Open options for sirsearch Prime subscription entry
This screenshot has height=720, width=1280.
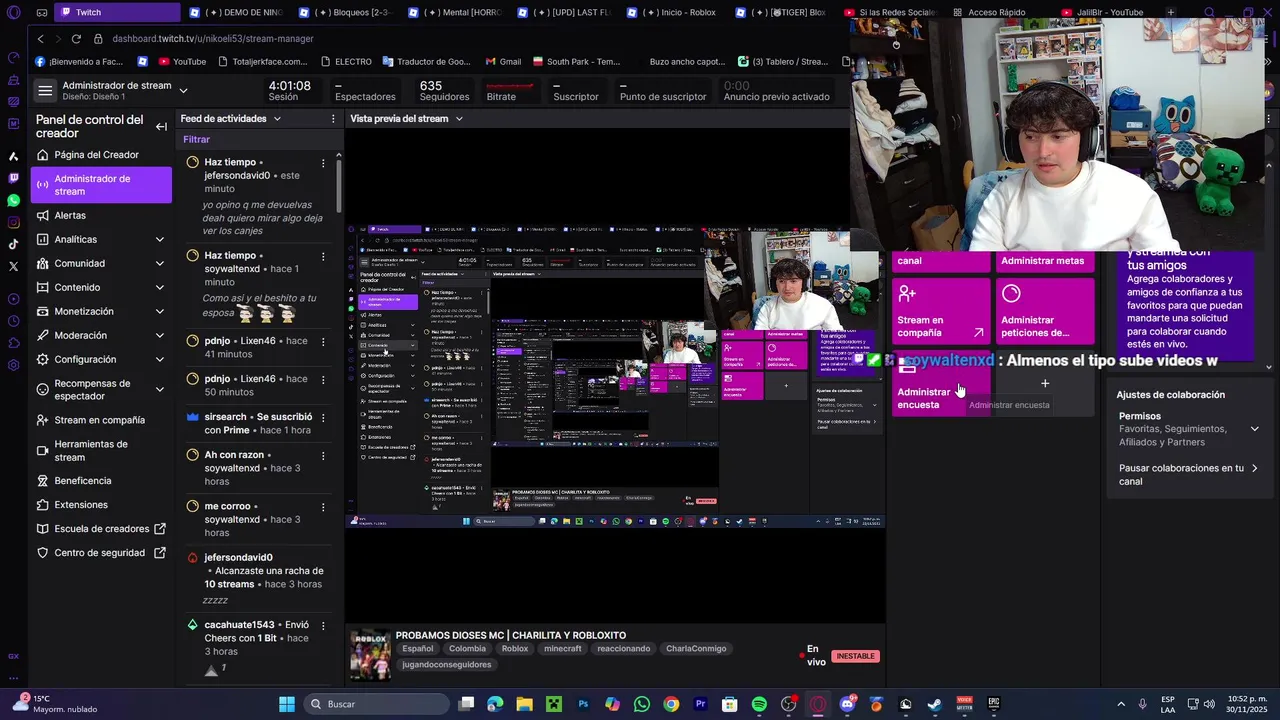click(x=322, y=417)
